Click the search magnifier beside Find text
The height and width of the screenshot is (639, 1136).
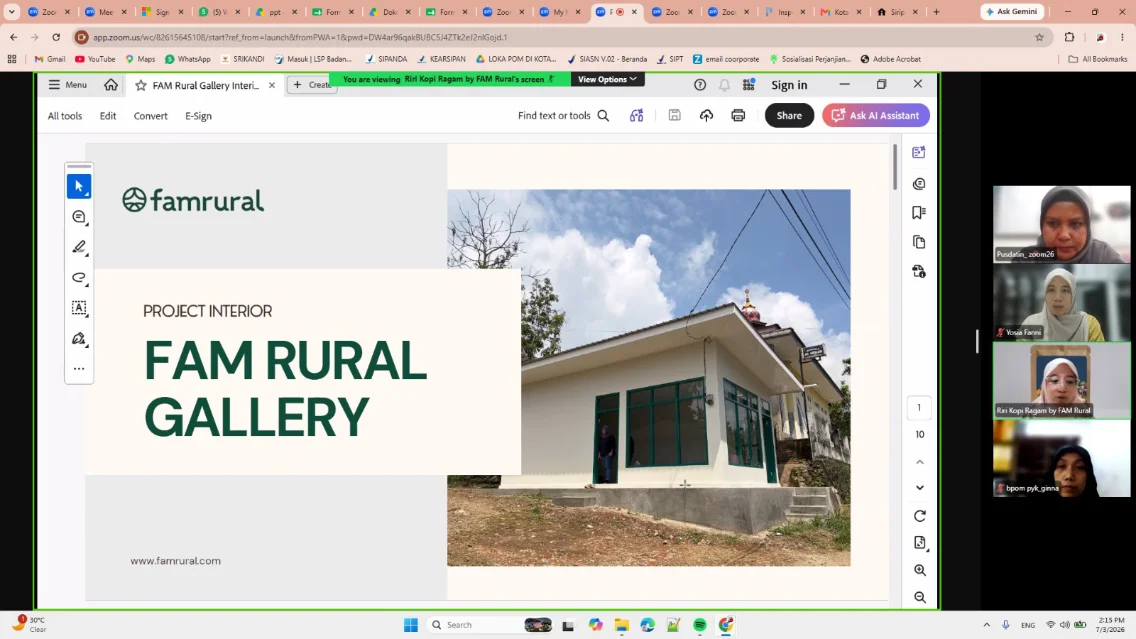pyautogui.click(x=603, y=116)
